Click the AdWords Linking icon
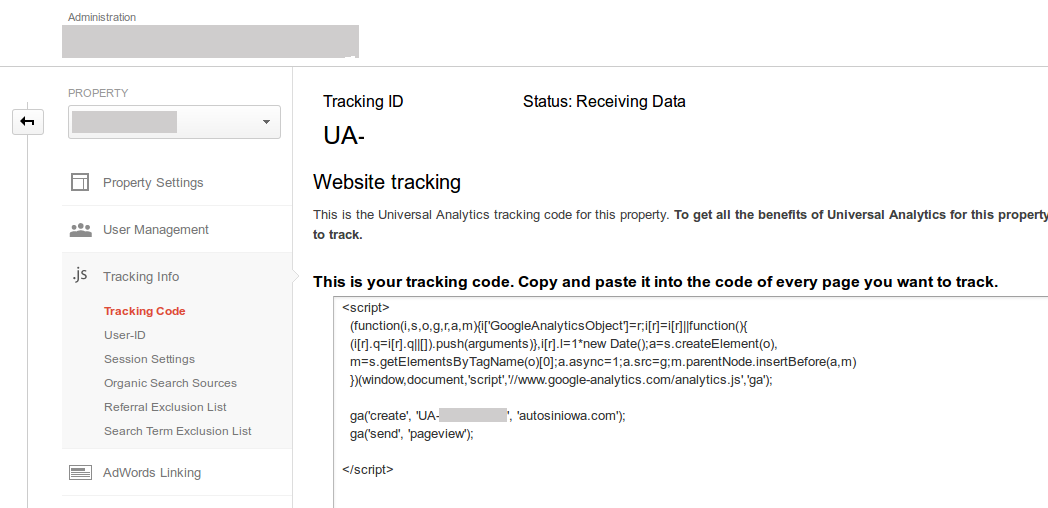Screen dimensions: 1048x508 click(x=80, y=473)
